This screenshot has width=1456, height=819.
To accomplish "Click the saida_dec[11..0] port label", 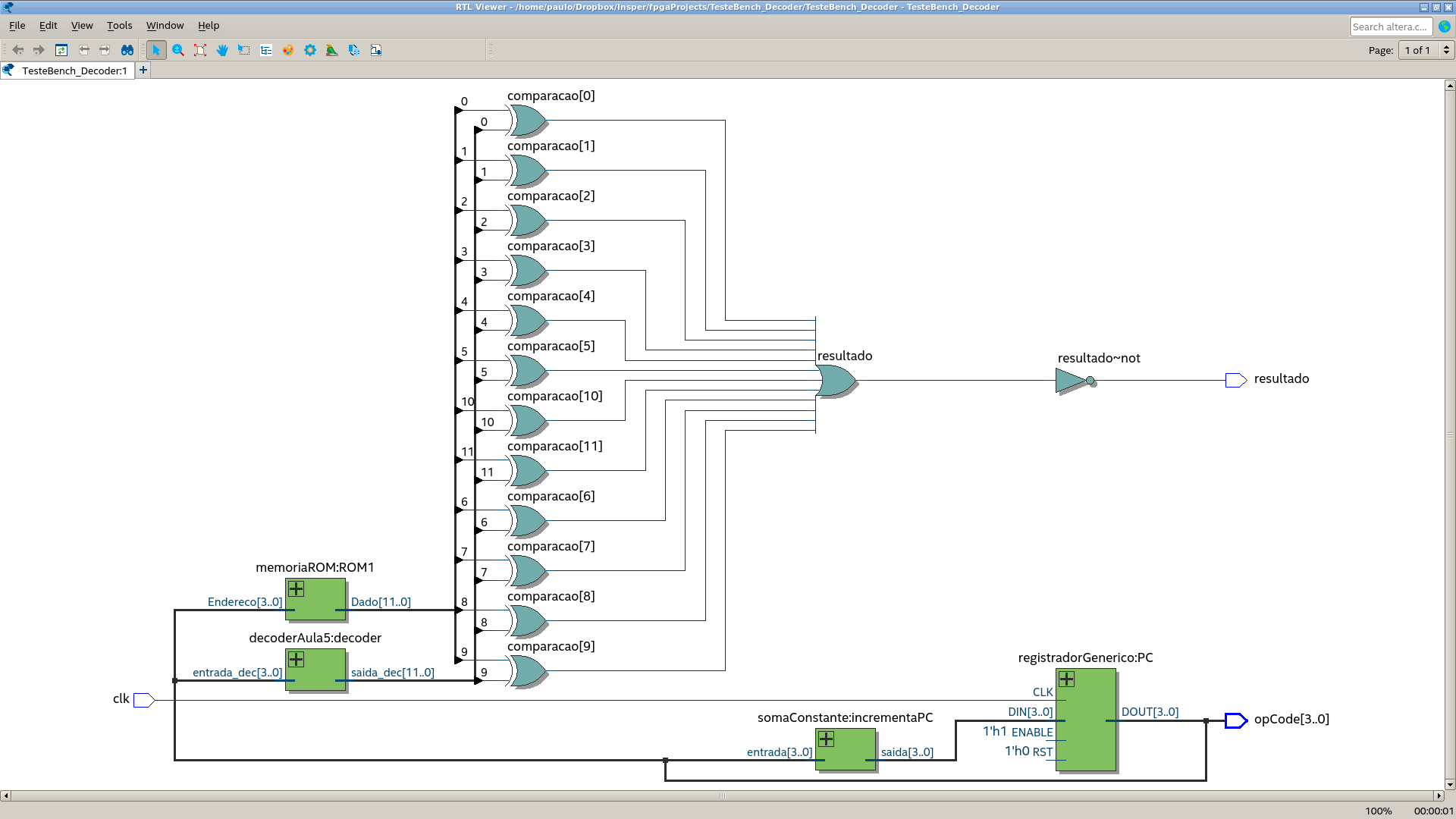I will tap(392, 673).
